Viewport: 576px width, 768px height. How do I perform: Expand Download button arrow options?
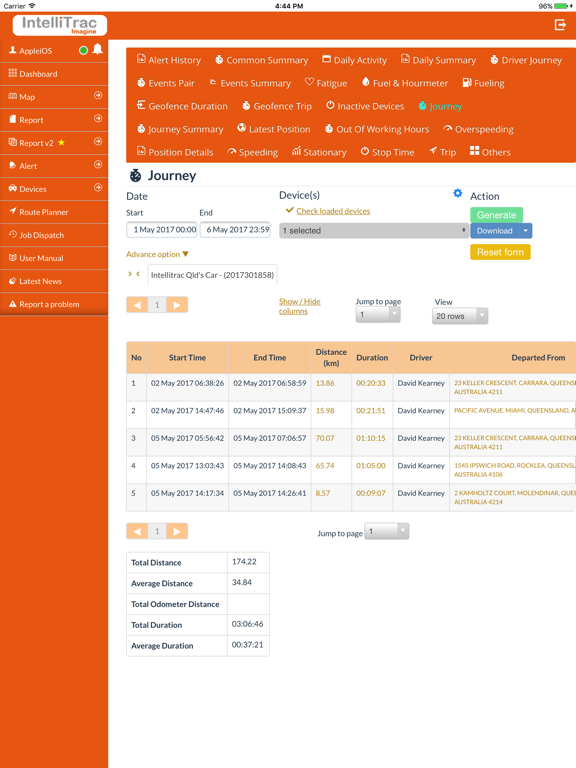point(526,231)
